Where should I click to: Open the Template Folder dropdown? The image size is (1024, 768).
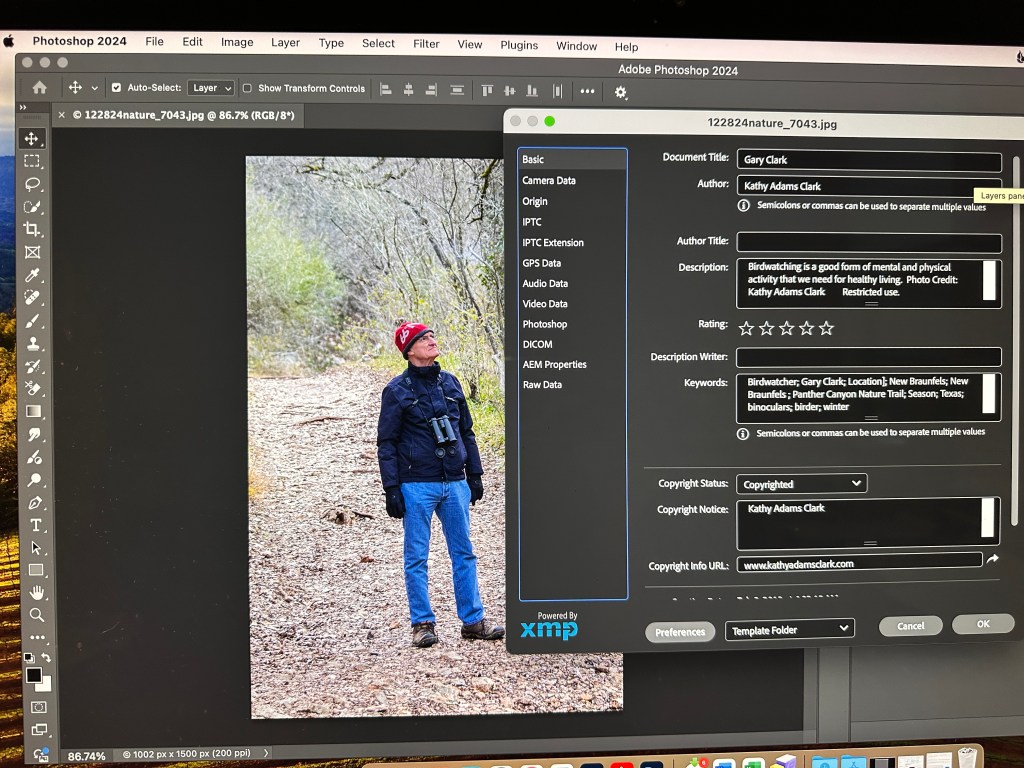coord(790,629)
